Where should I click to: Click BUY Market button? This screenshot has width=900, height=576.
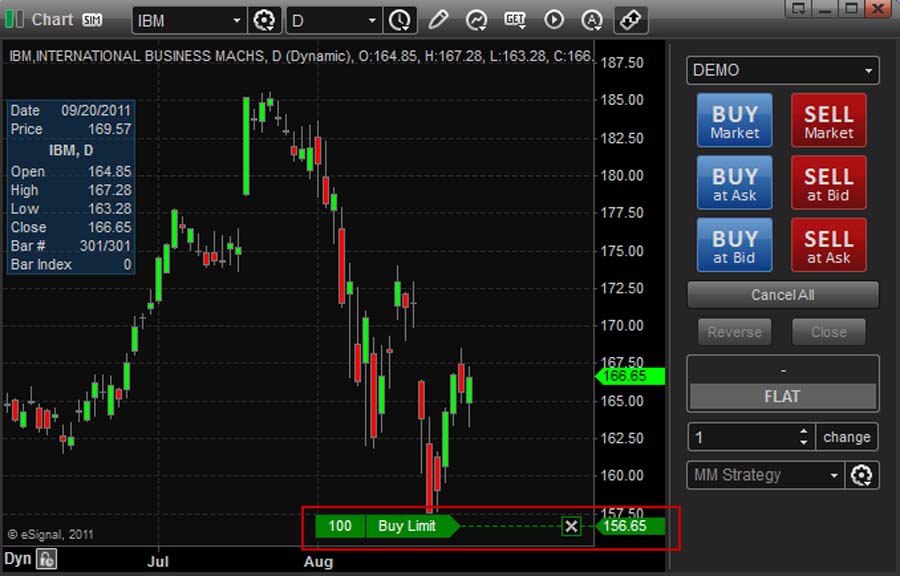click(x=734, y=121)
